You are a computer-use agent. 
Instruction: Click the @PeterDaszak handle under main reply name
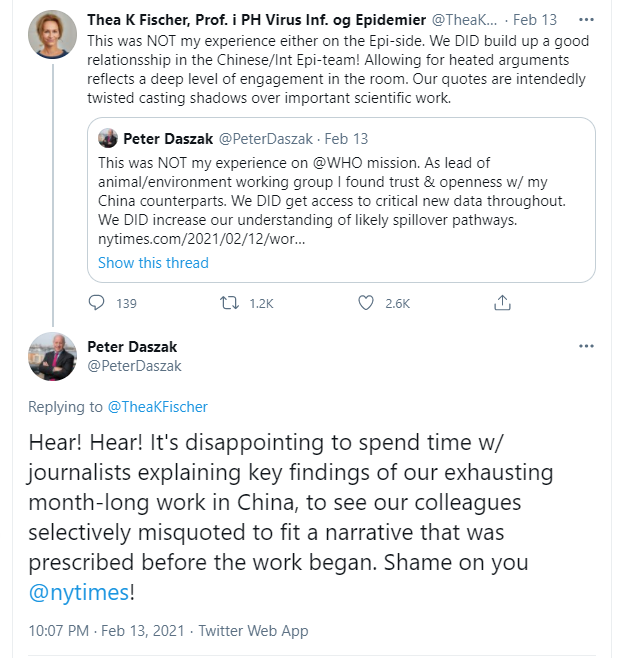point(134,366)
